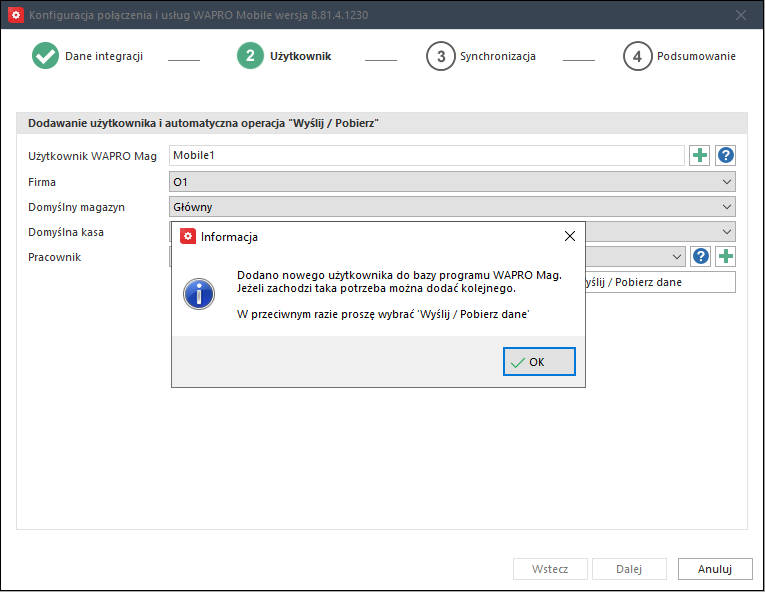This screenshot has width=765, height=592.
Task: Expand the Domyślny magazyn dropdown showing Główny
Action: (452, 207)
